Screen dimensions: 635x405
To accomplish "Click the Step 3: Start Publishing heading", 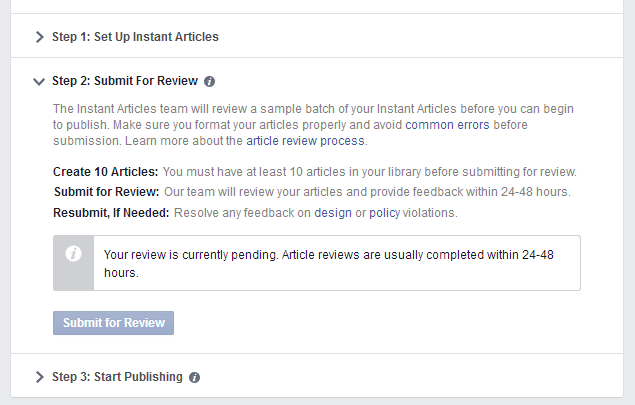I will pos(117,377).
